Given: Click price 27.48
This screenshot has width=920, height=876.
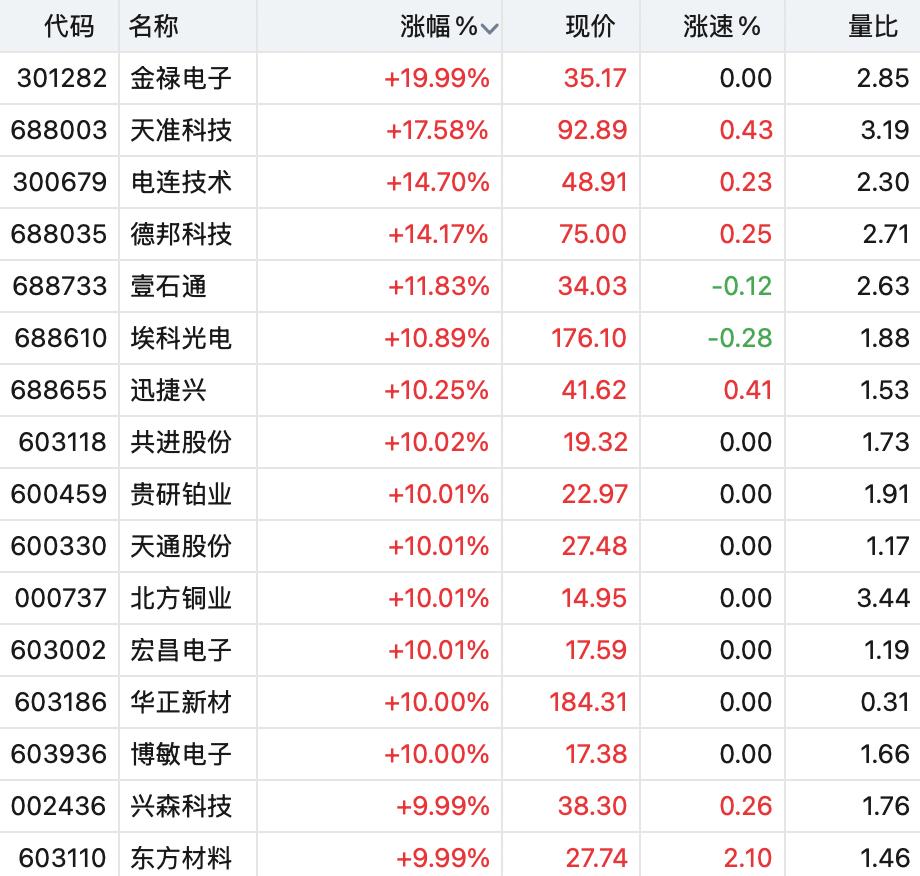Looking at the screenshot, I should point(594,546).
